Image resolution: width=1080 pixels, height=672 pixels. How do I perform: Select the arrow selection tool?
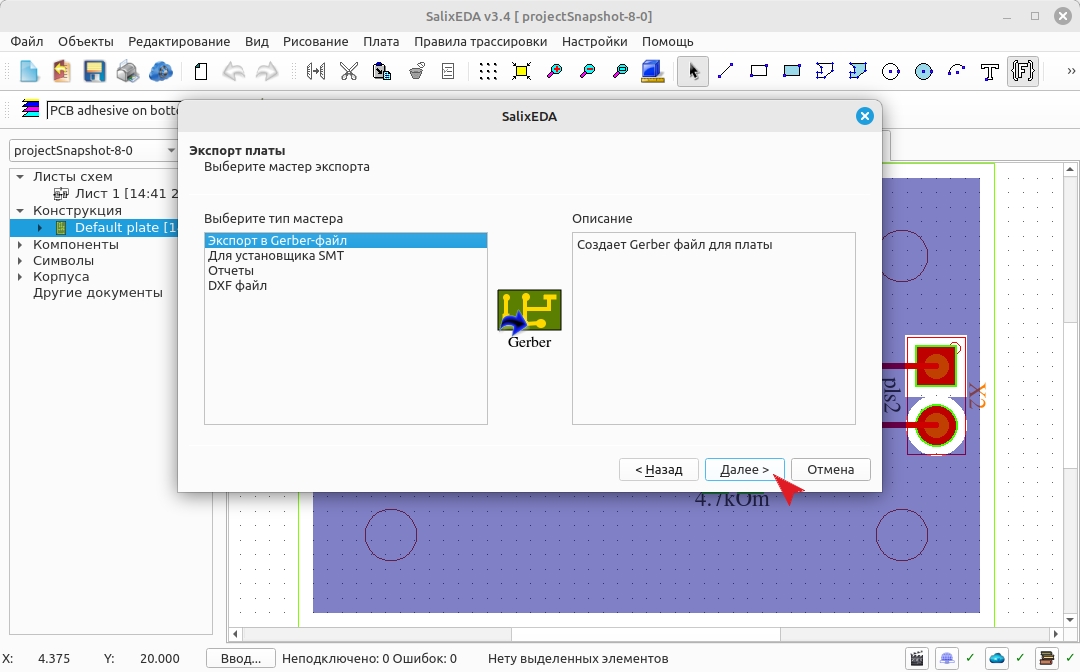point(693,71)
